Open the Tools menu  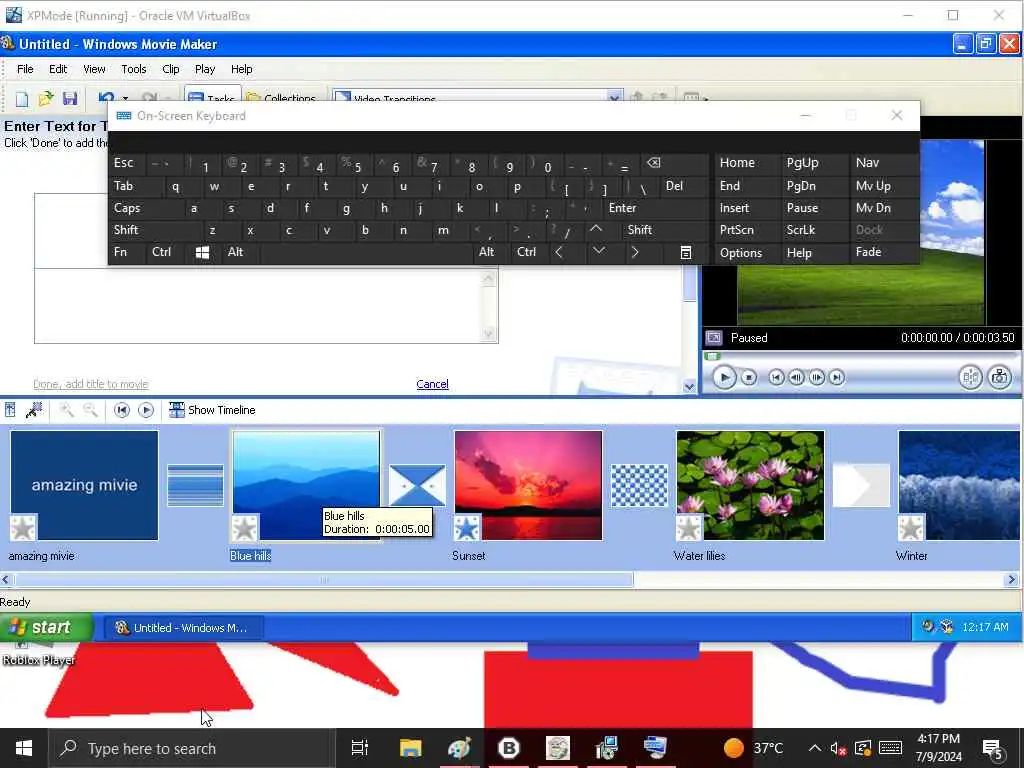point(133,69)
